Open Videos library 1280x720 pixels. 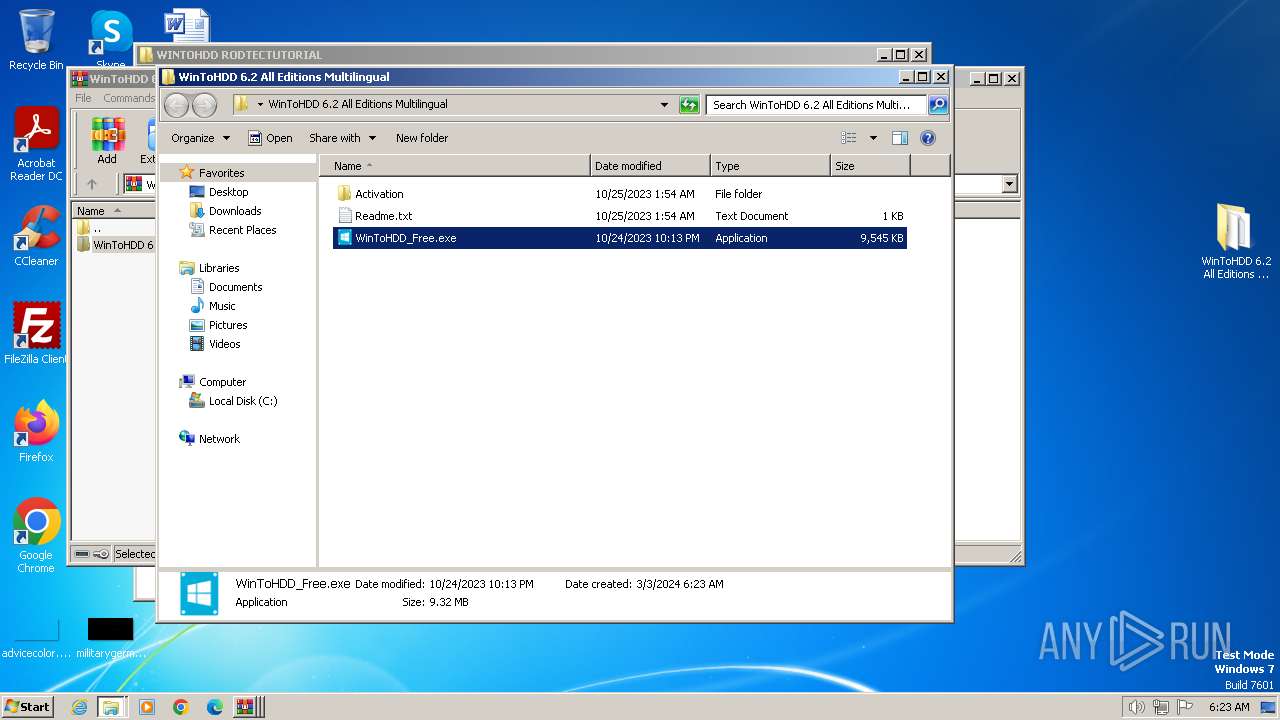point(224,344)
